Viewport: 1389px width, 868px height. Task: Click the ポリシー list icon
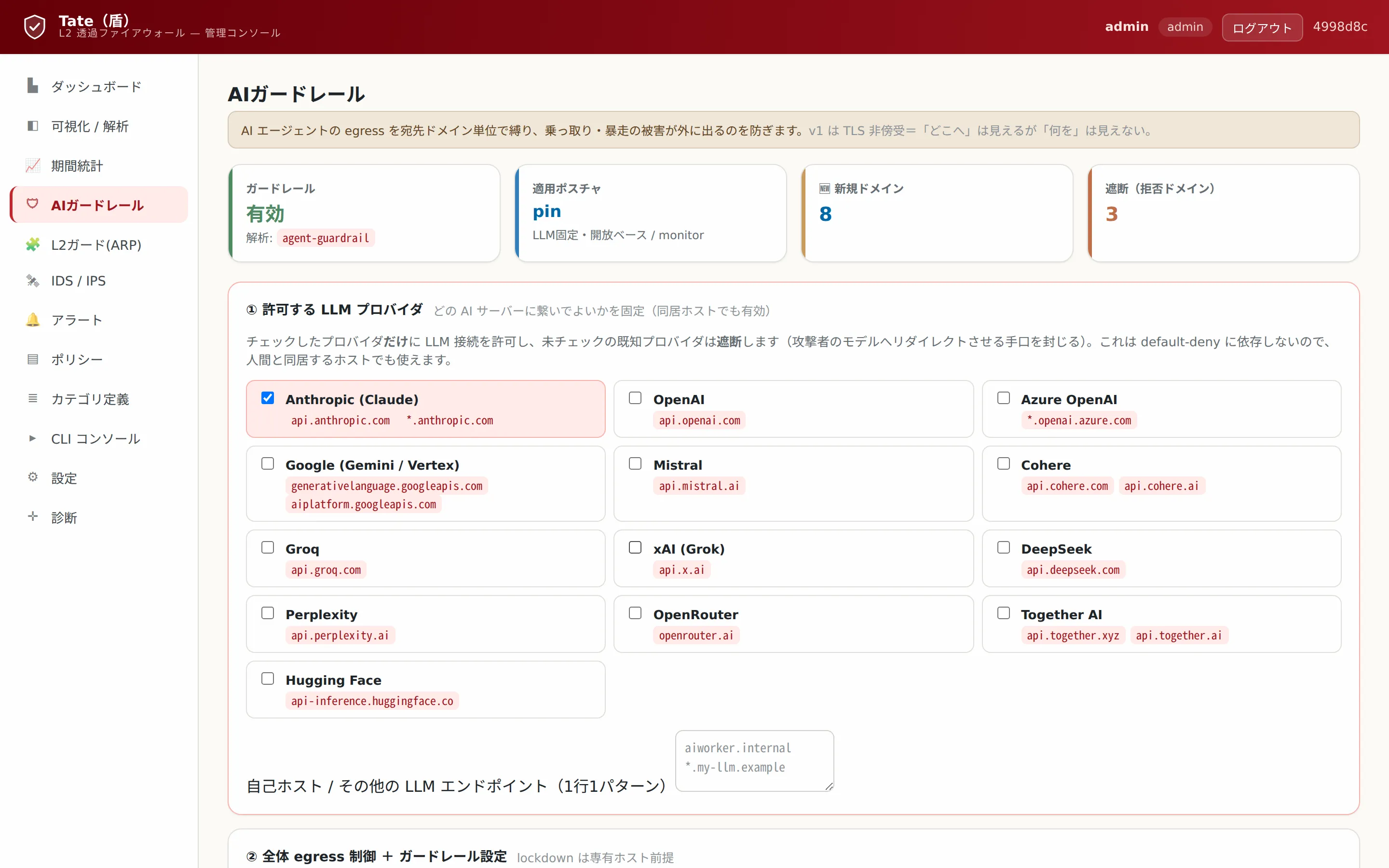[x=33, y=359]
